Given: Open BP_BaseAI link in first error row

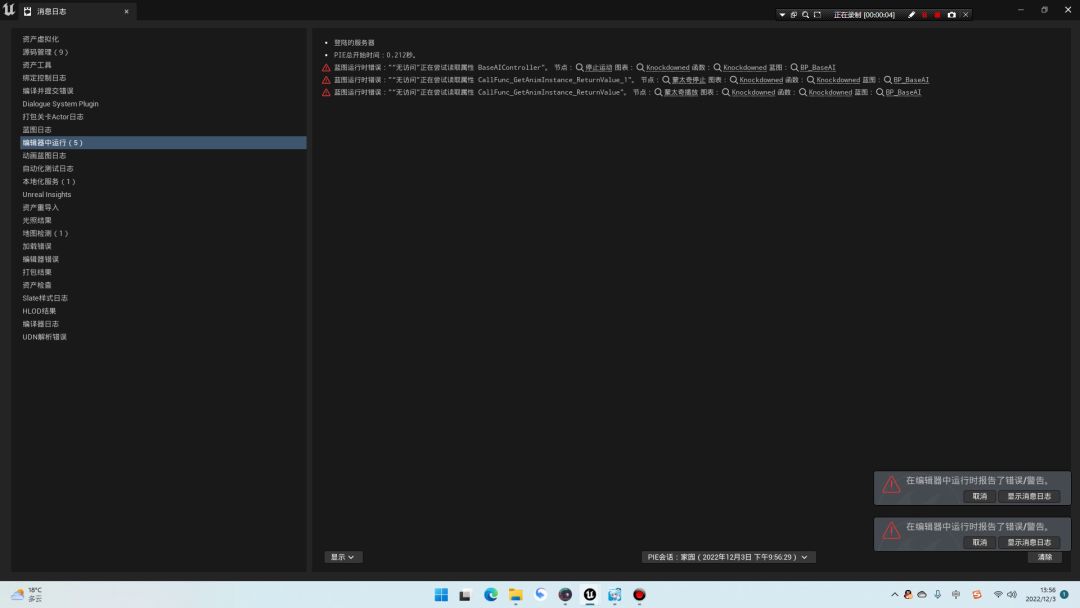Looking at the screenshot, I should [817, 68].
